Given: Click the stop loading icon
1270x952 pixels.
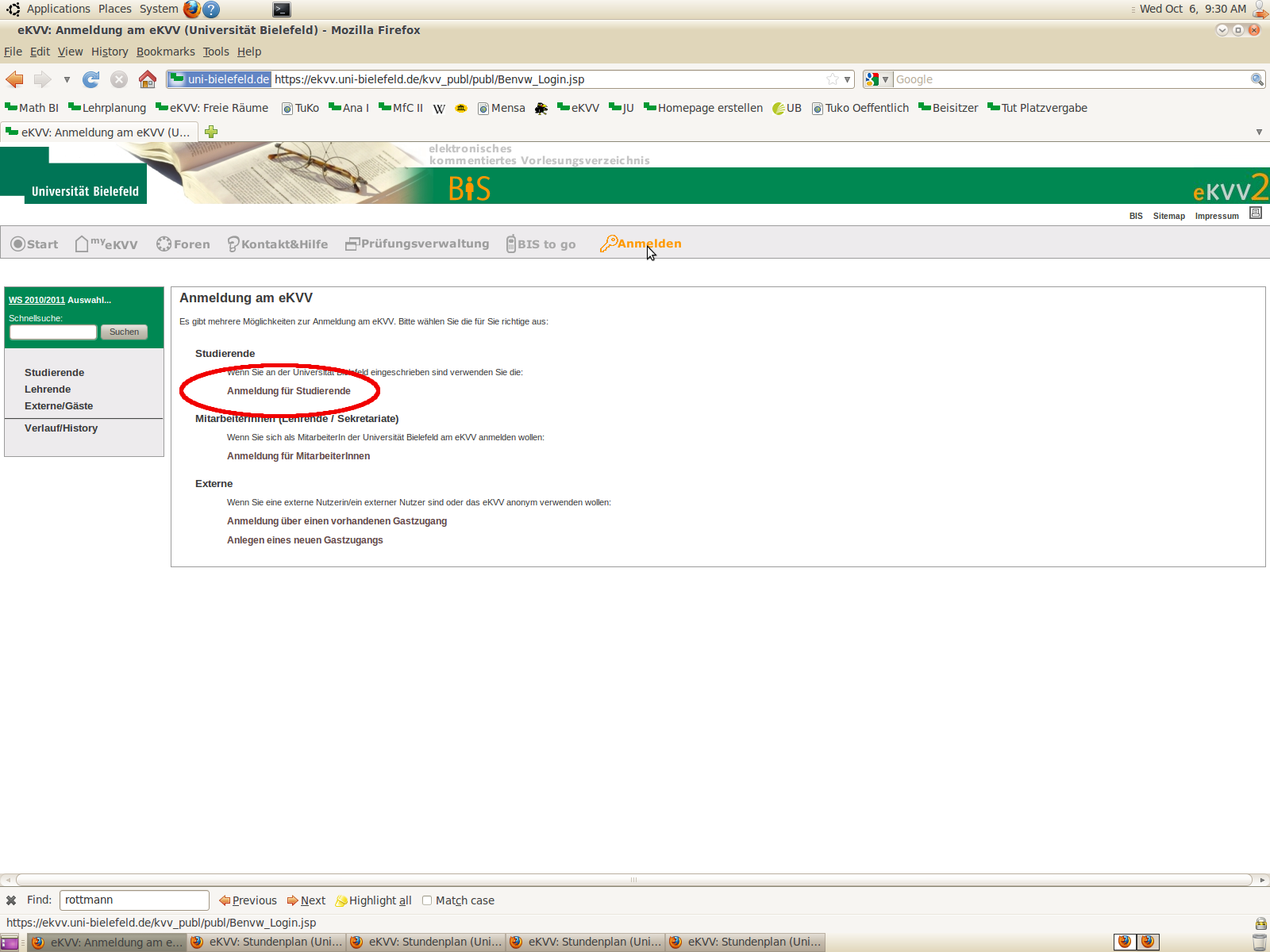Looking at the screenshot, I should [x=119, y=79].
